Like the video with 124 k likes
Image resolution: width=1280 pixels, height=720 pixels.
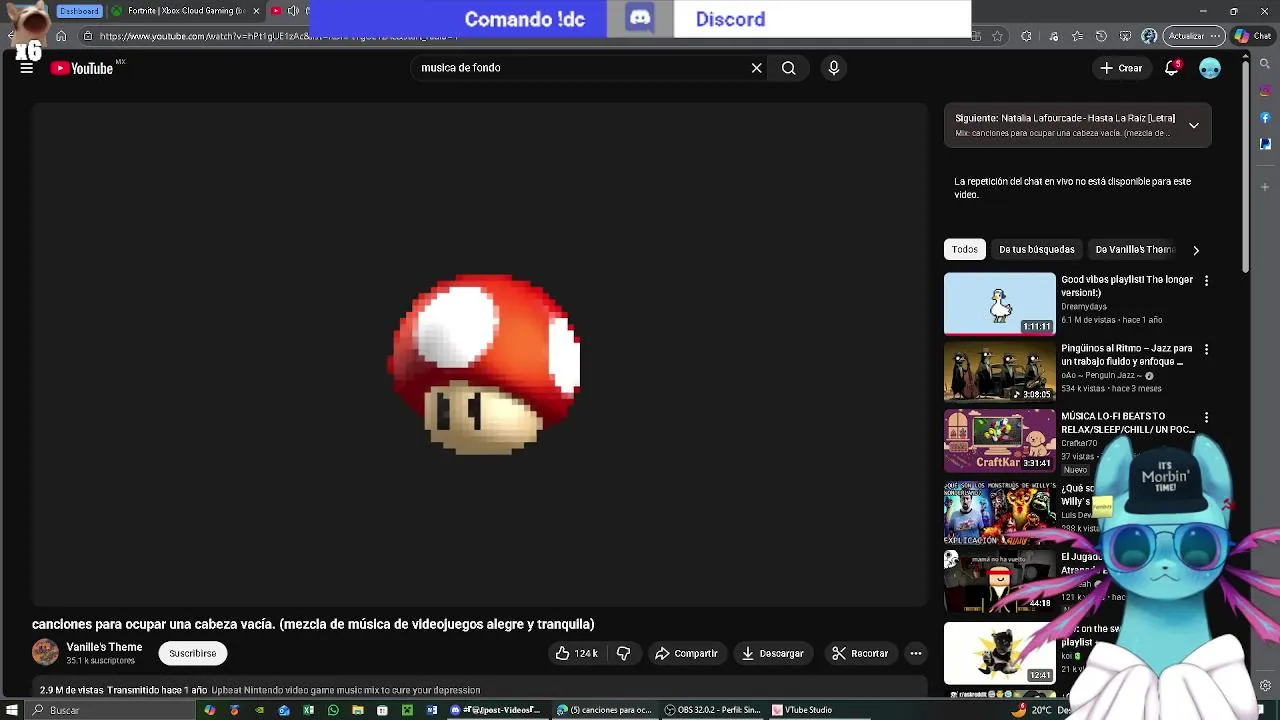576,653
